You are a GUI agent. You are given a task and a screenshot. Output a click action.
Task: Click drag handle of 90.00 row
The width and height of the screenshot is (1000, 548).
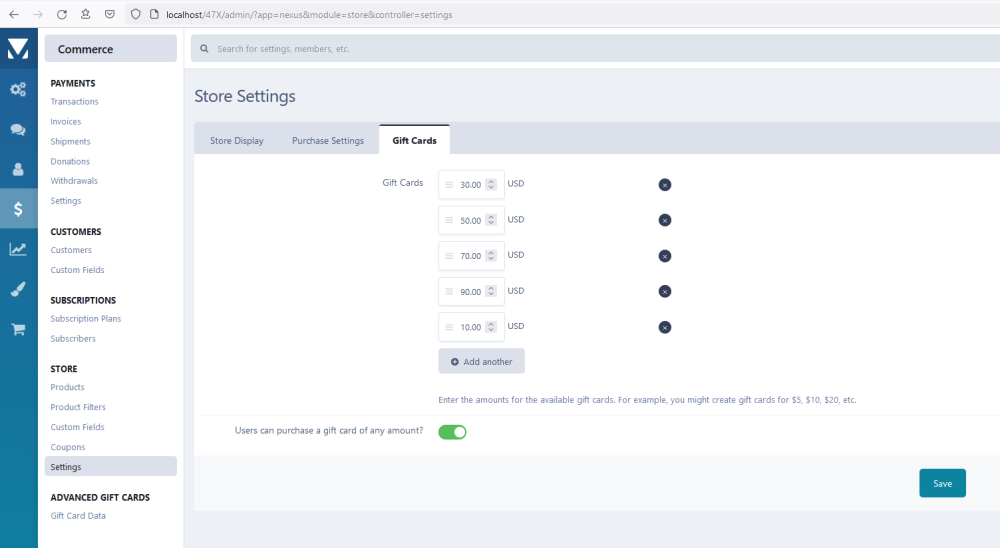(x=449, y=292)
